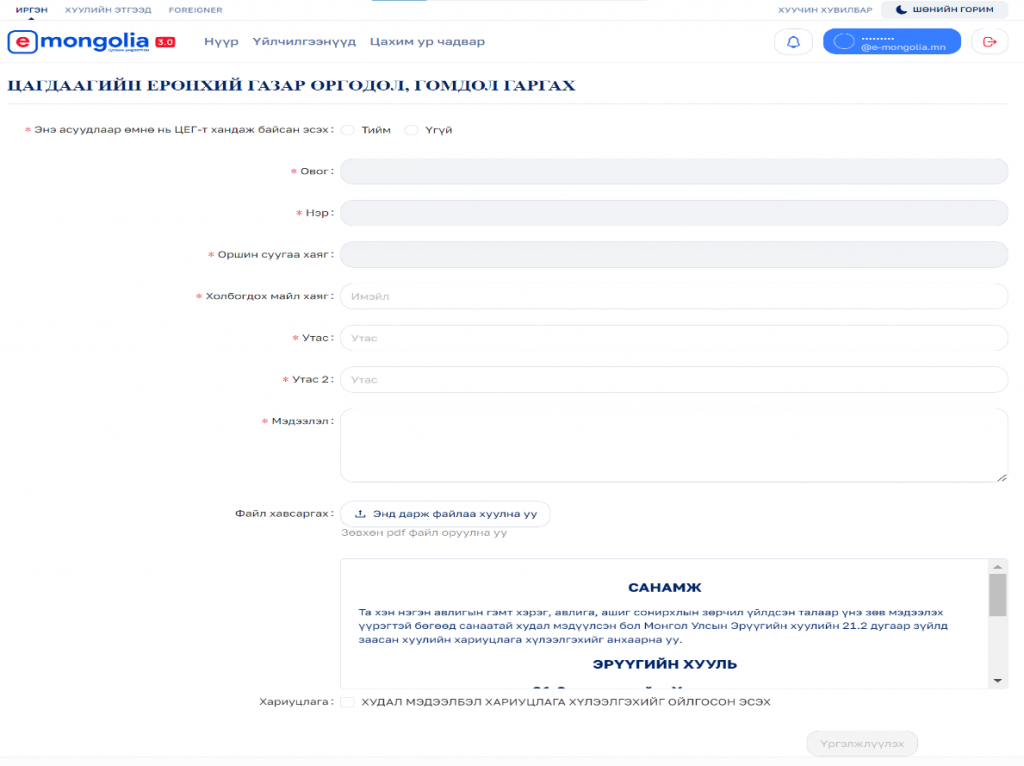Switch to the FOREIGNER tab
Viewport: 1024px width, 766px height.
coord(196,10)
